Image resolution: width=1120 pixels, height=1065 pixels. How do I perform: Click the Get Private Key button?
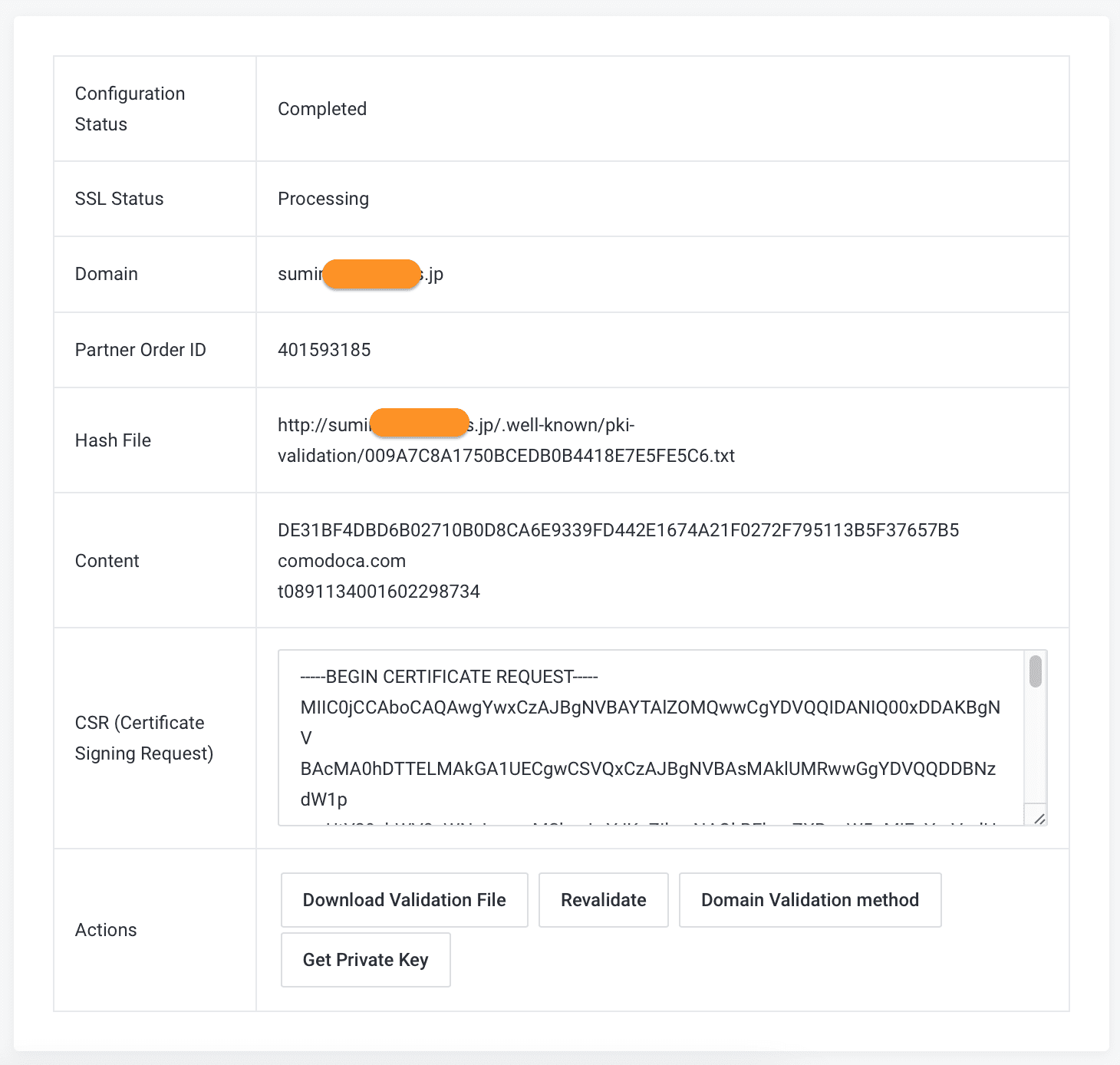365,960
